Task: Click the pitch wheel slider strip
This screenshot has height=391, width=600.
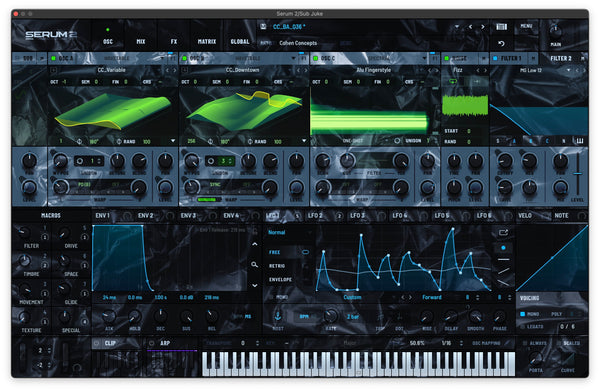Action: (23, 358)
